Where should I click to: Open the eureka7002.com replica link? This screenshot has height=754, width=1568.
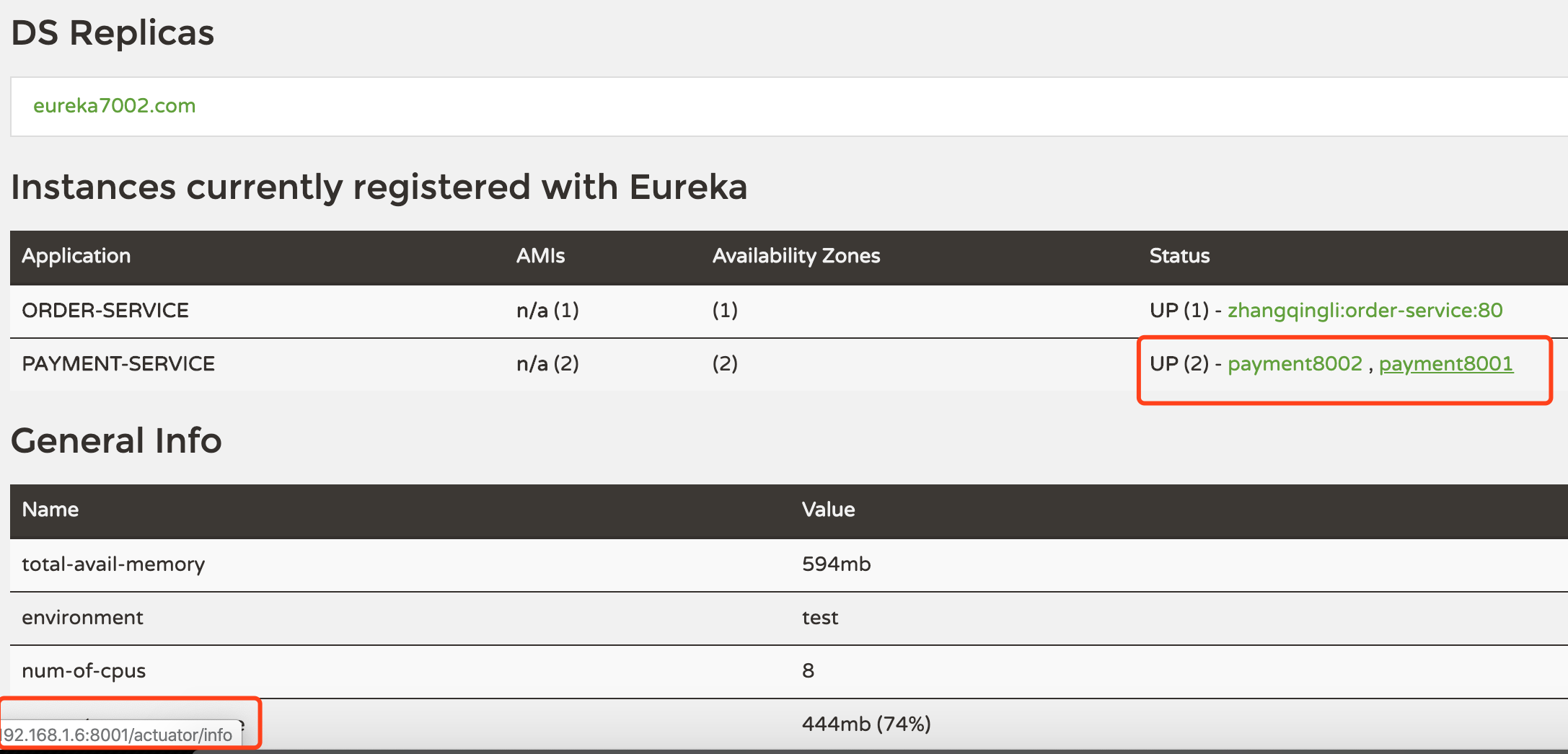[x=114, y=106]
